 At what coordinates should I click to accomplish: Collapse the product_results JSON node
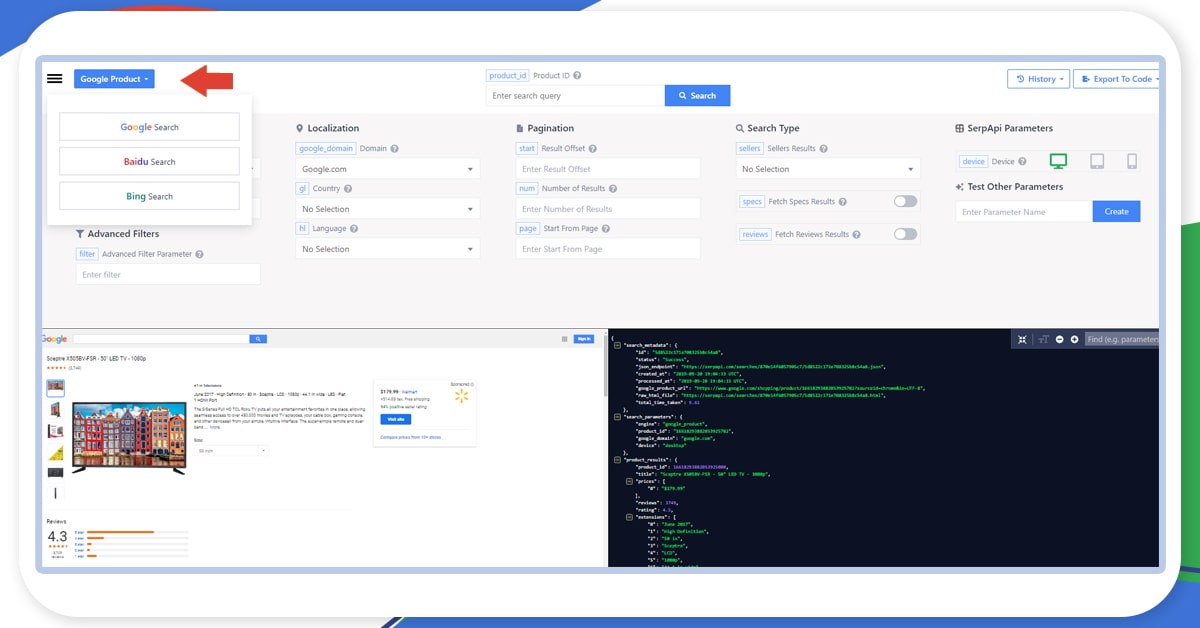point(617,460)
